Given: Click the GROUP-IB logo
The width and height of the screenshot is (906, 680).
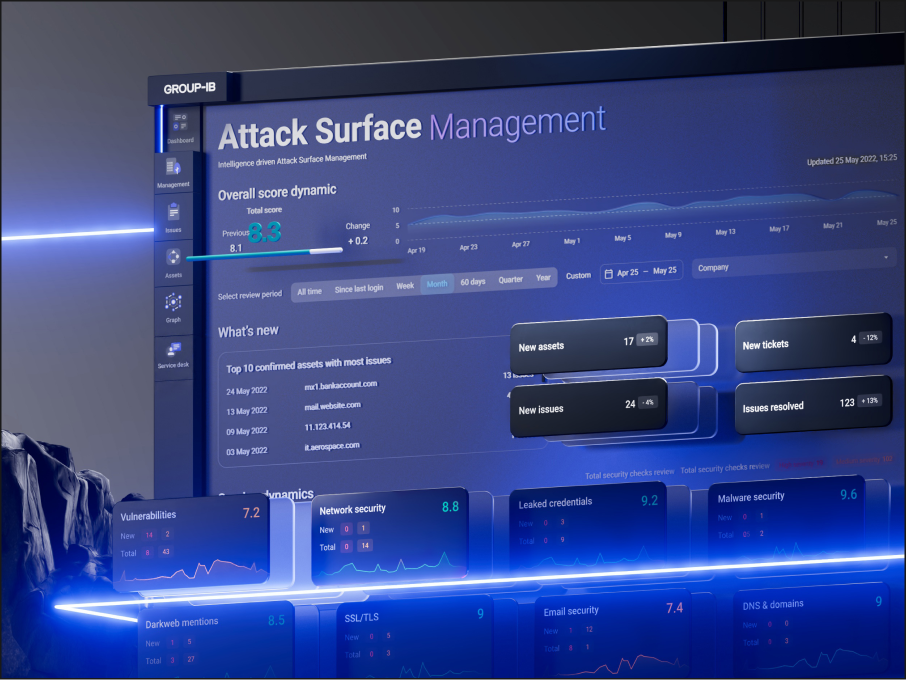Looking at the screenshot, I should coord(189,88).
